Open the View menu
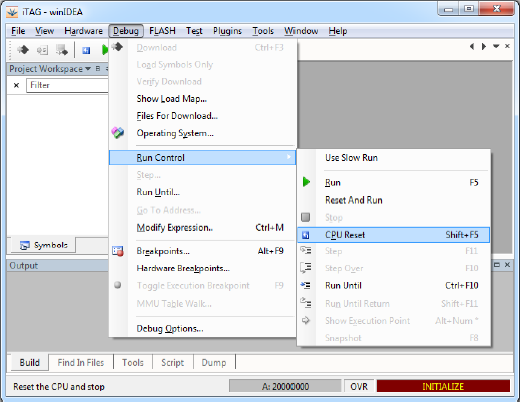Image resolution: width=520 pixels, height=403 pixels. pos(45,31)
